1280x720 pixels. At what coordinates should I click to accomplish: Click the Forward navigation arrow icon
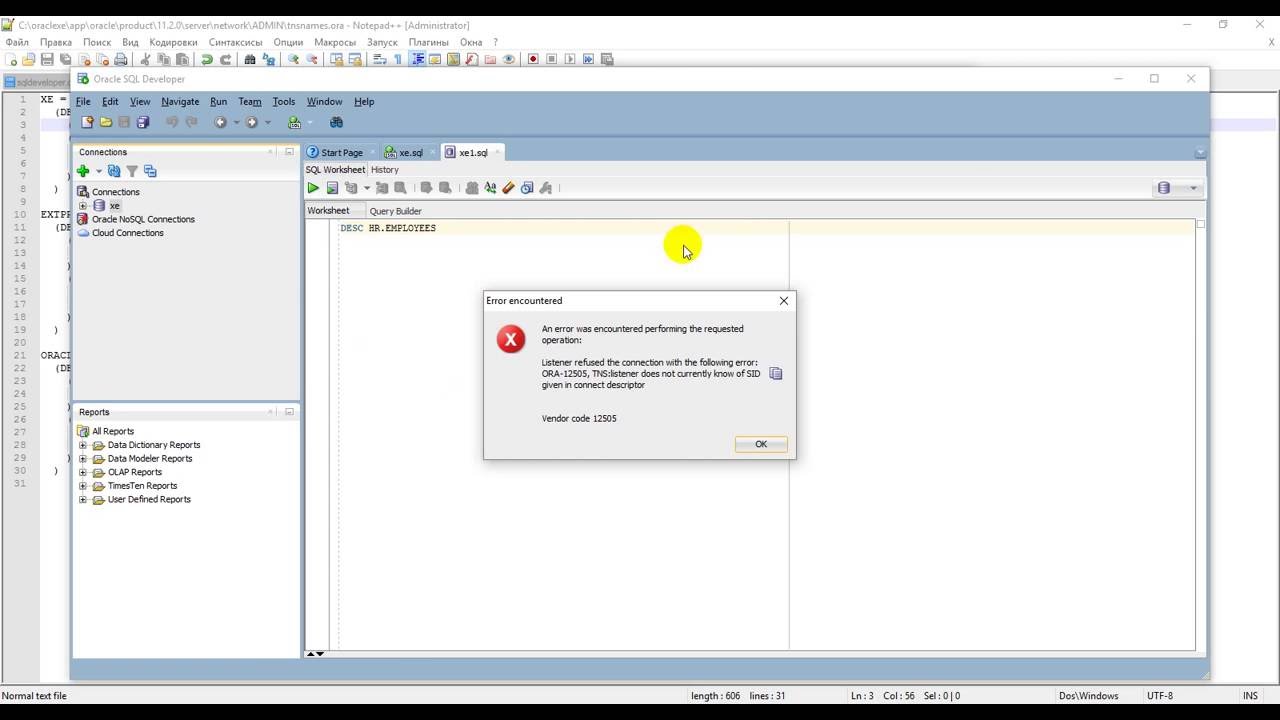(251, 122)
